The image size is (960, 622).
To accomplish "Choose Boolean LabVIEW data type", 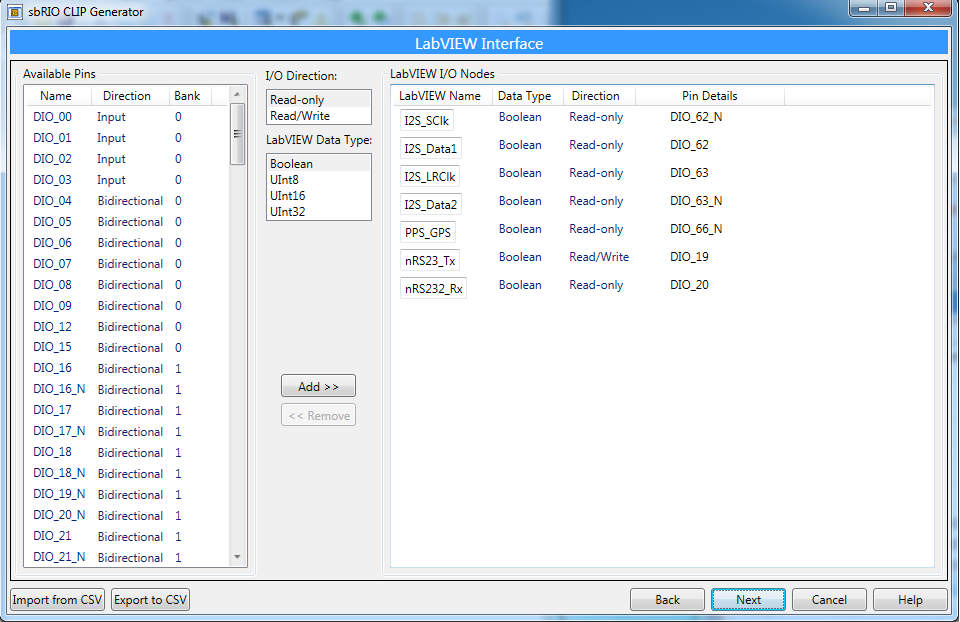I will coord(318,163).
